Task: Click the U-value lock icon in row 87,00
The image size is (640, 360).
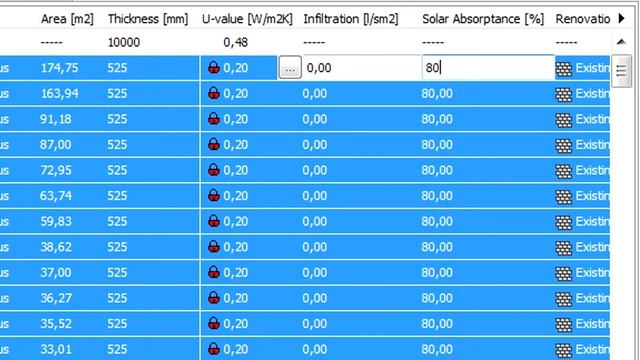Action: [214, 144]
